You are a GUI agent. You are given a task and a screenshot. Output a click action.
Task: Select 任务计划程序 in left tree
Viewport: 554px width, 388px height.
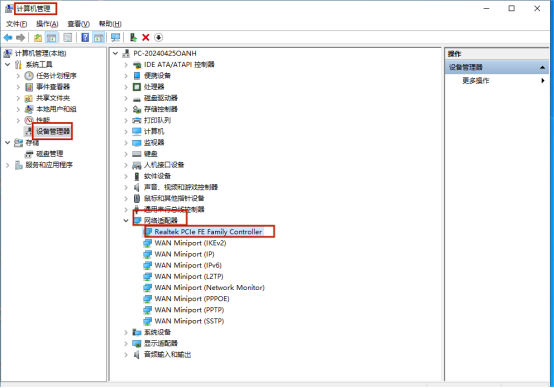click(x=56, y=76)
